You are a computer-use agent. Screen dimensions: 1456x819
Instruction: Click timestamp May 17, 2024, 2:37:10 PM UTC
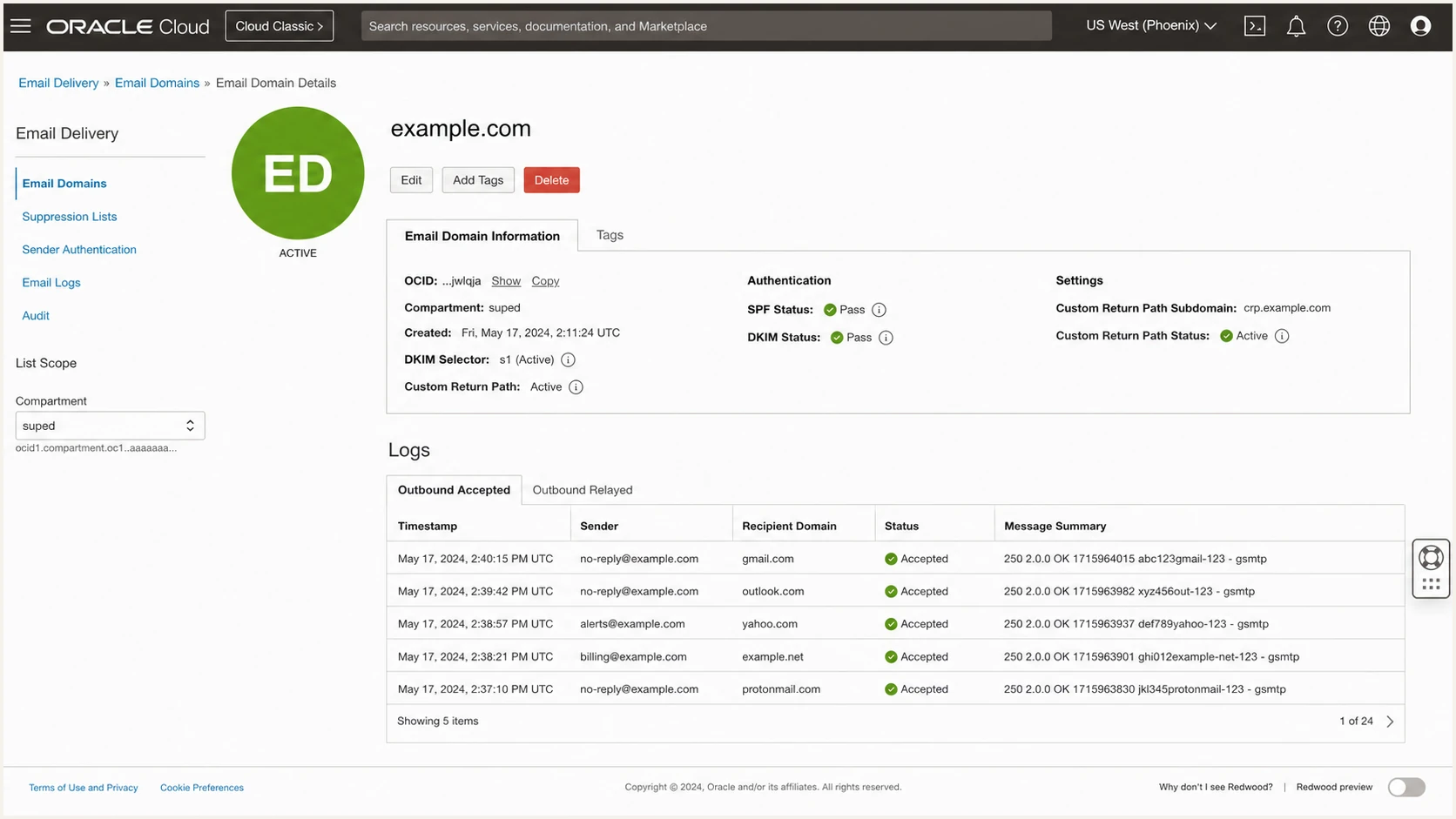(x=475, y=689)
